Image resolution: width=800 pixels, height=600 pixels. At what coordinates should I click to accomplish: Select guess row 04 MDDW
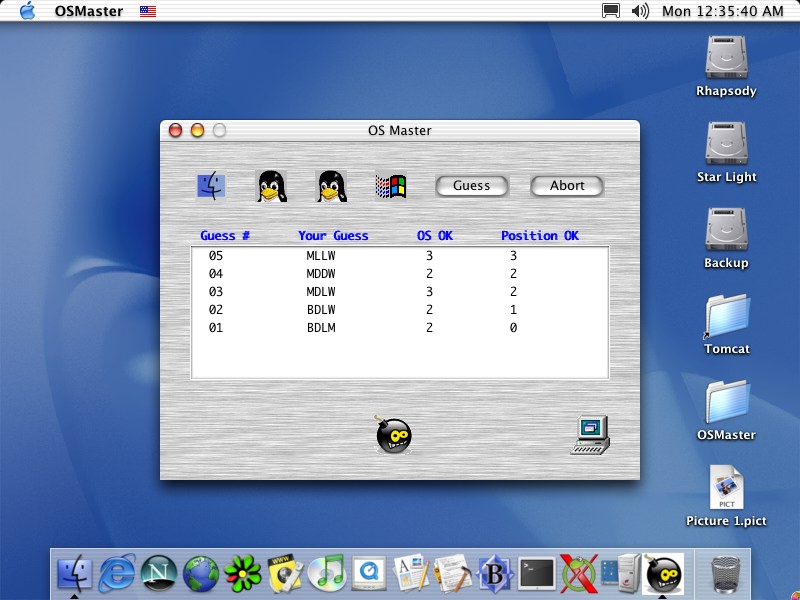399,273
